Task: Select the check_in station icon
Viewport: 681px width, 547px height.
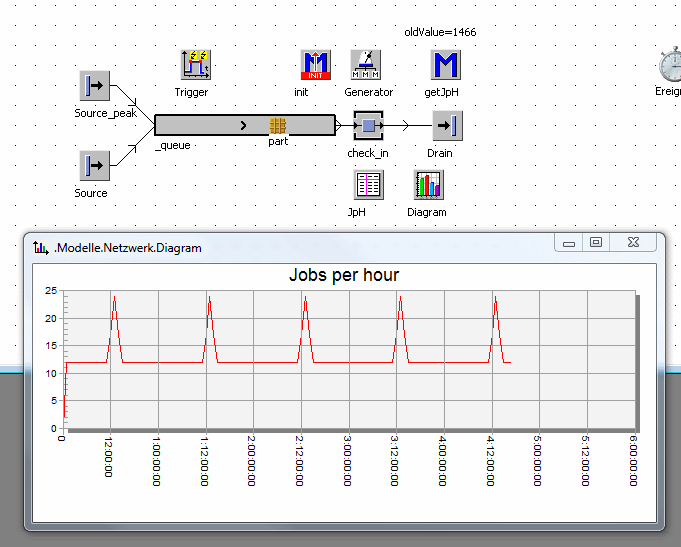Action: point(368,126)
